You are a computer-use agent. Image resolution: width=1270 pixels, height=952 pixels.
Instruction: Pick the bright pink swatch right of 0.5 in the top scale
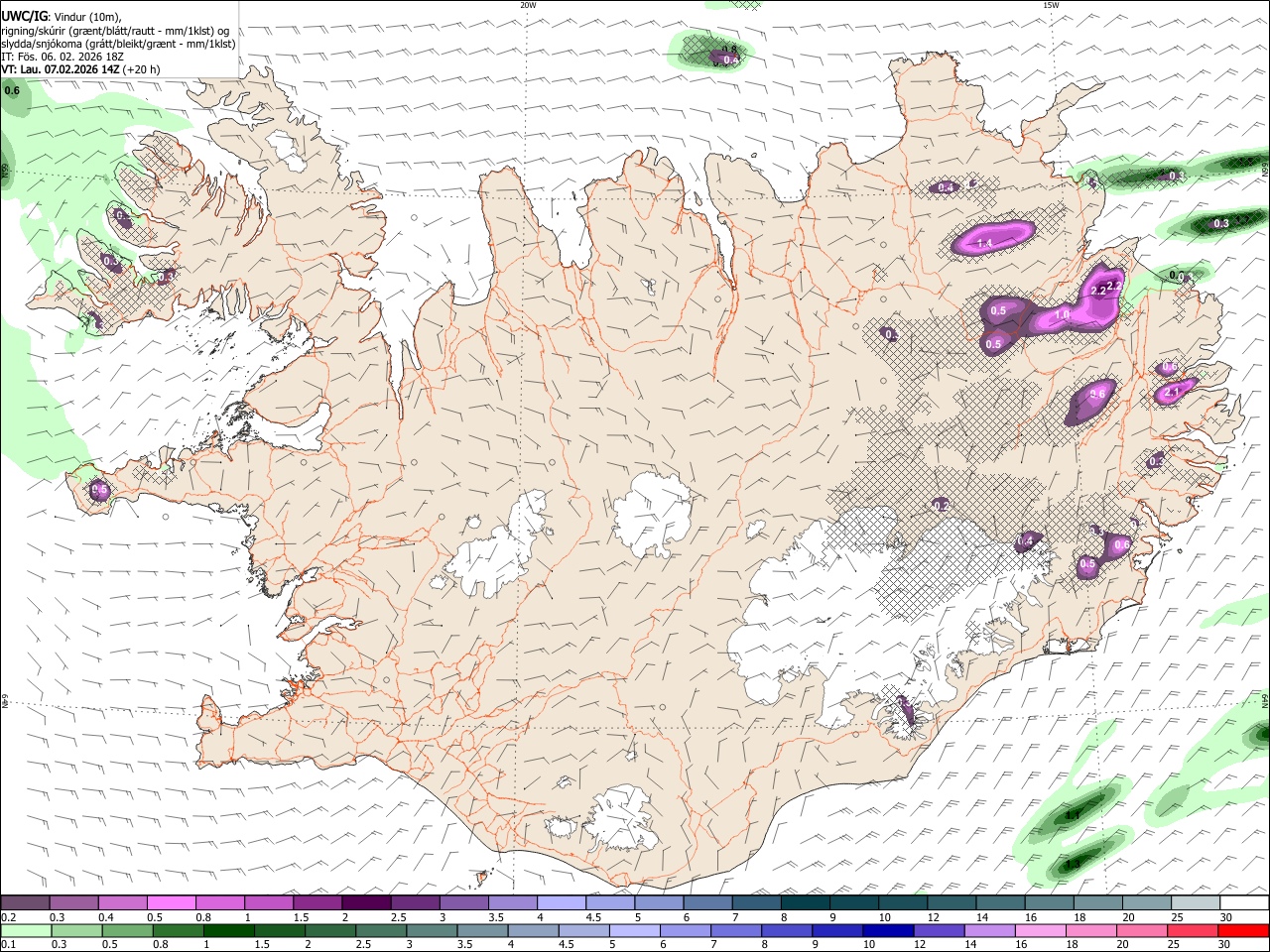coord(171,902)
